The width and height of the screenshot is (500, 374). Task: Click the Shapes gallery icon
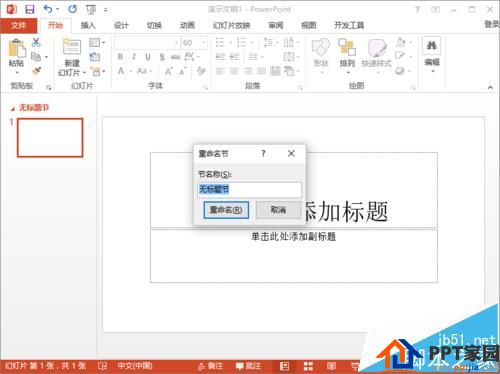321,47
